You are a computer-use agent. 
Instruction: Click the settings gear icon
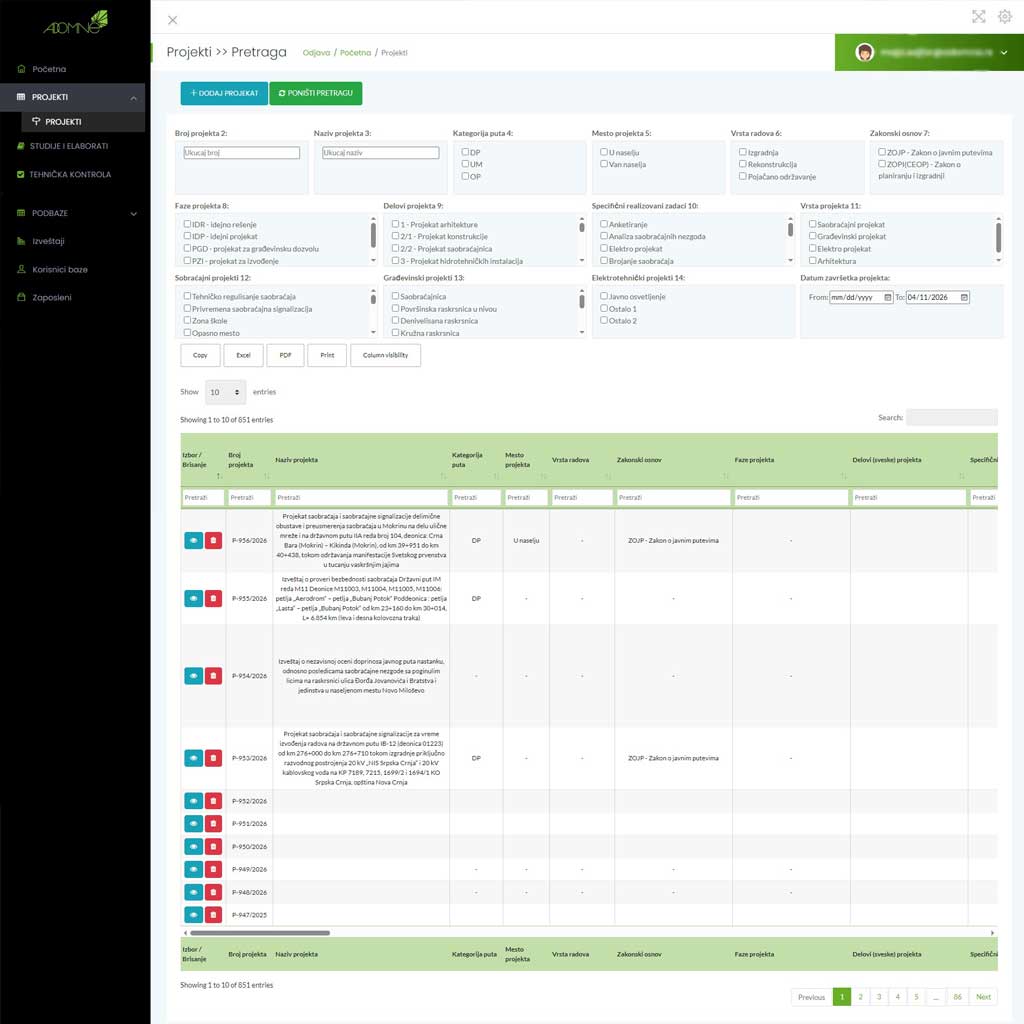1005,17
